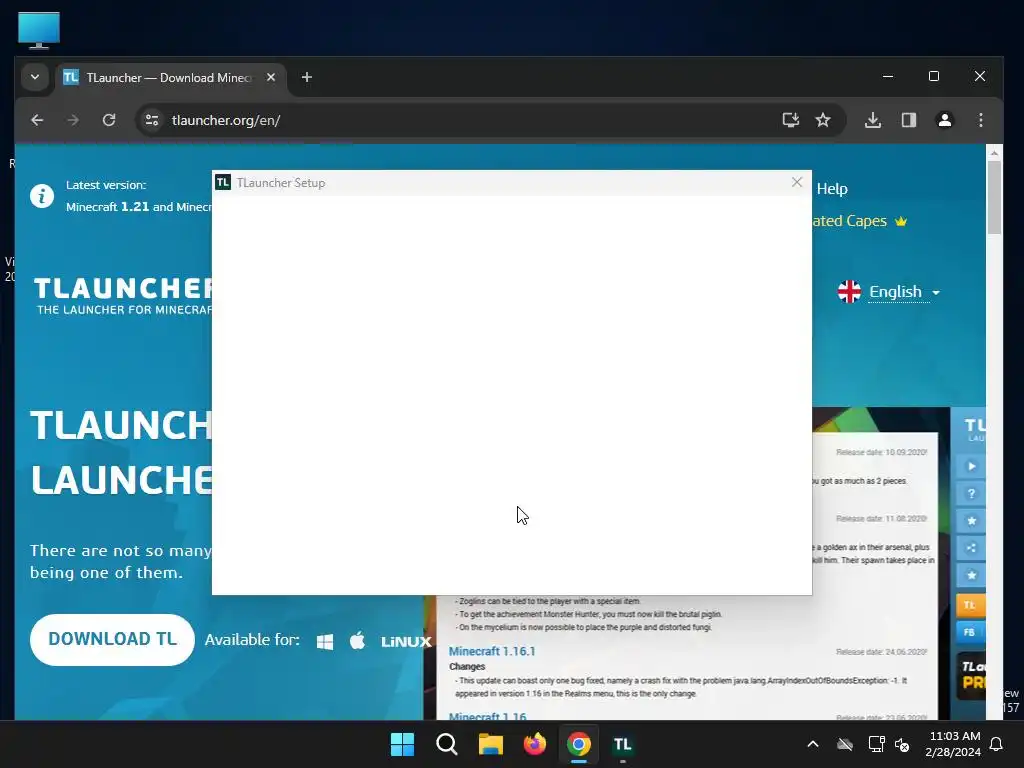Image resolution: width=1024 pixels, height=768 pixels.
Task: Go forward in Chrome
Action: click(73, 120)
